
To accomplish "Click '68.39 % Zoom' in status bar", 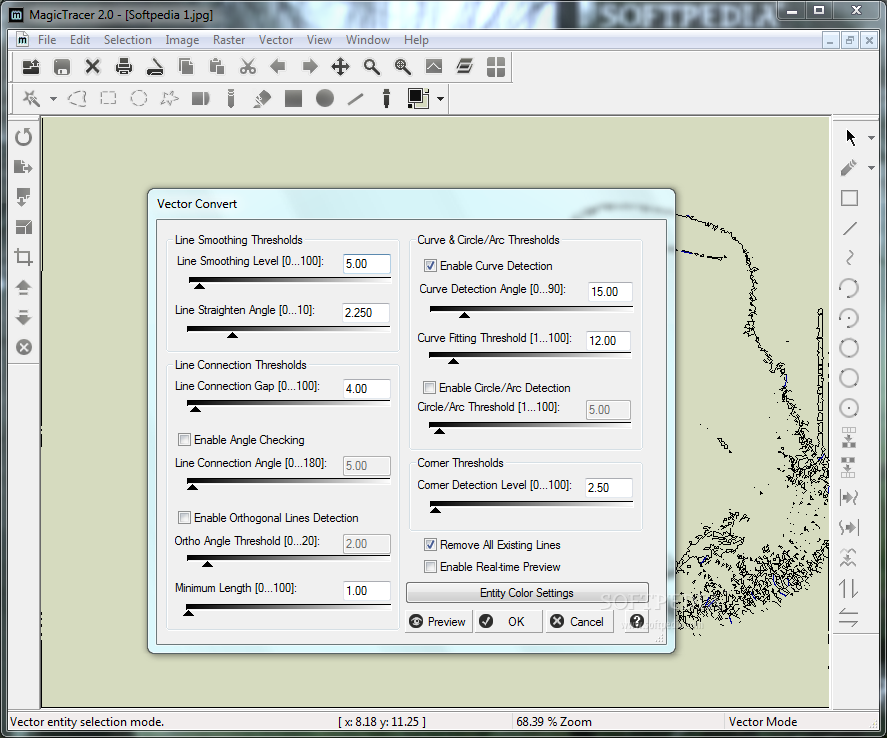I will (554, 722).
